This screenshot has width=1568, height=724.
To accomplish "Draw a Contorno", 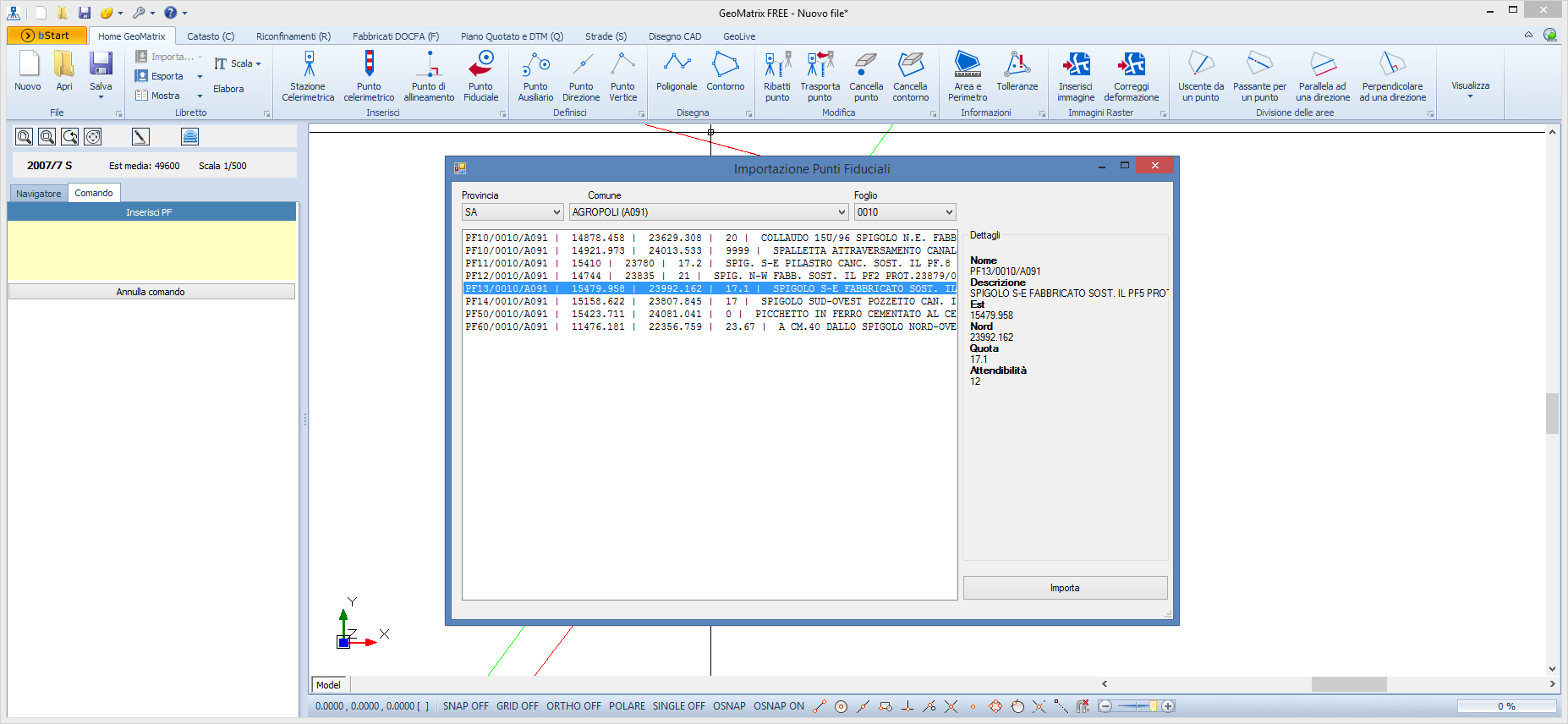I will [x=726, y=72].
